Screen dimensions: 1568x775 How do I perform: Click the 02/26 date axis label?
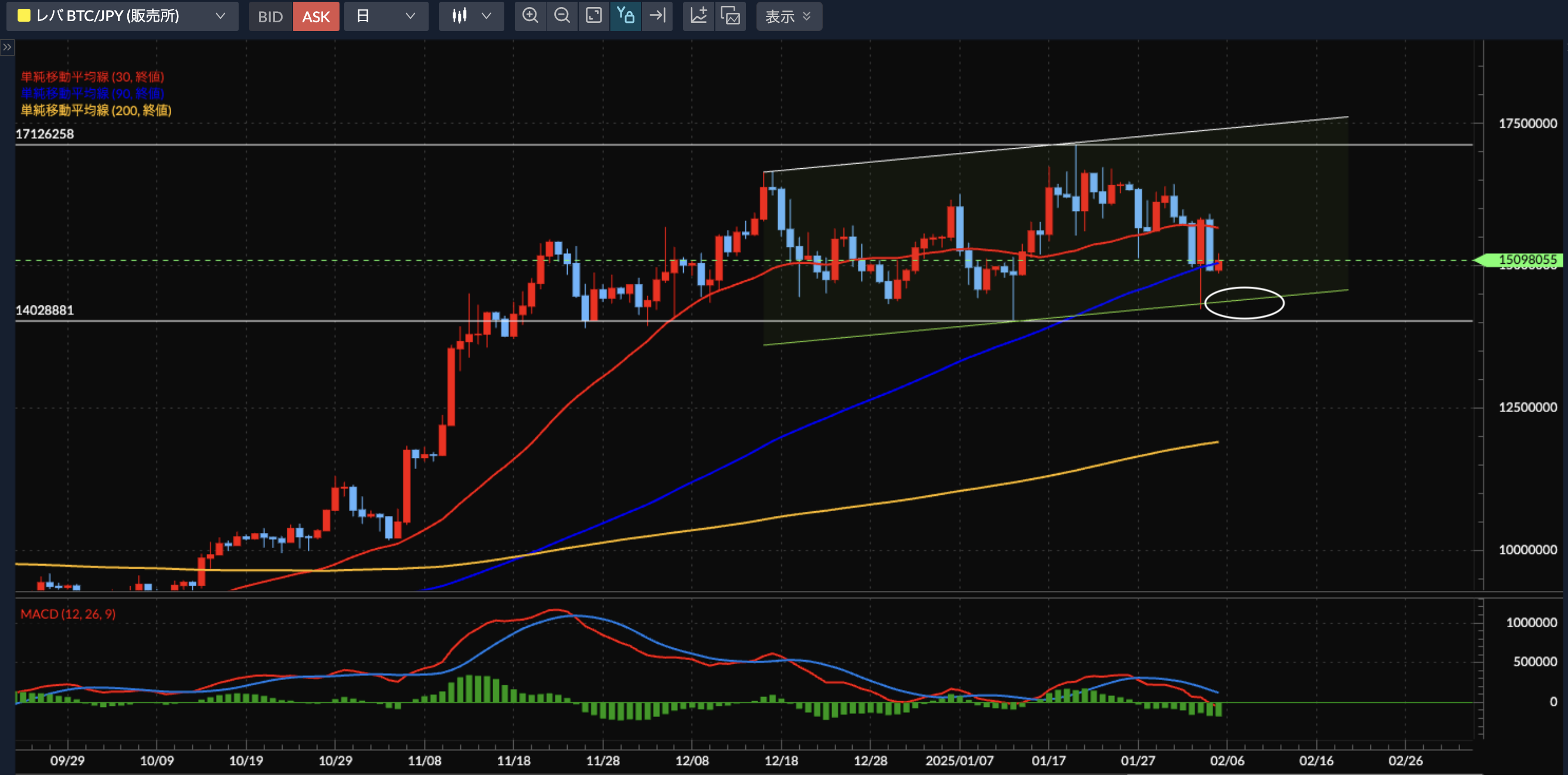click(x=1406, y=760)
